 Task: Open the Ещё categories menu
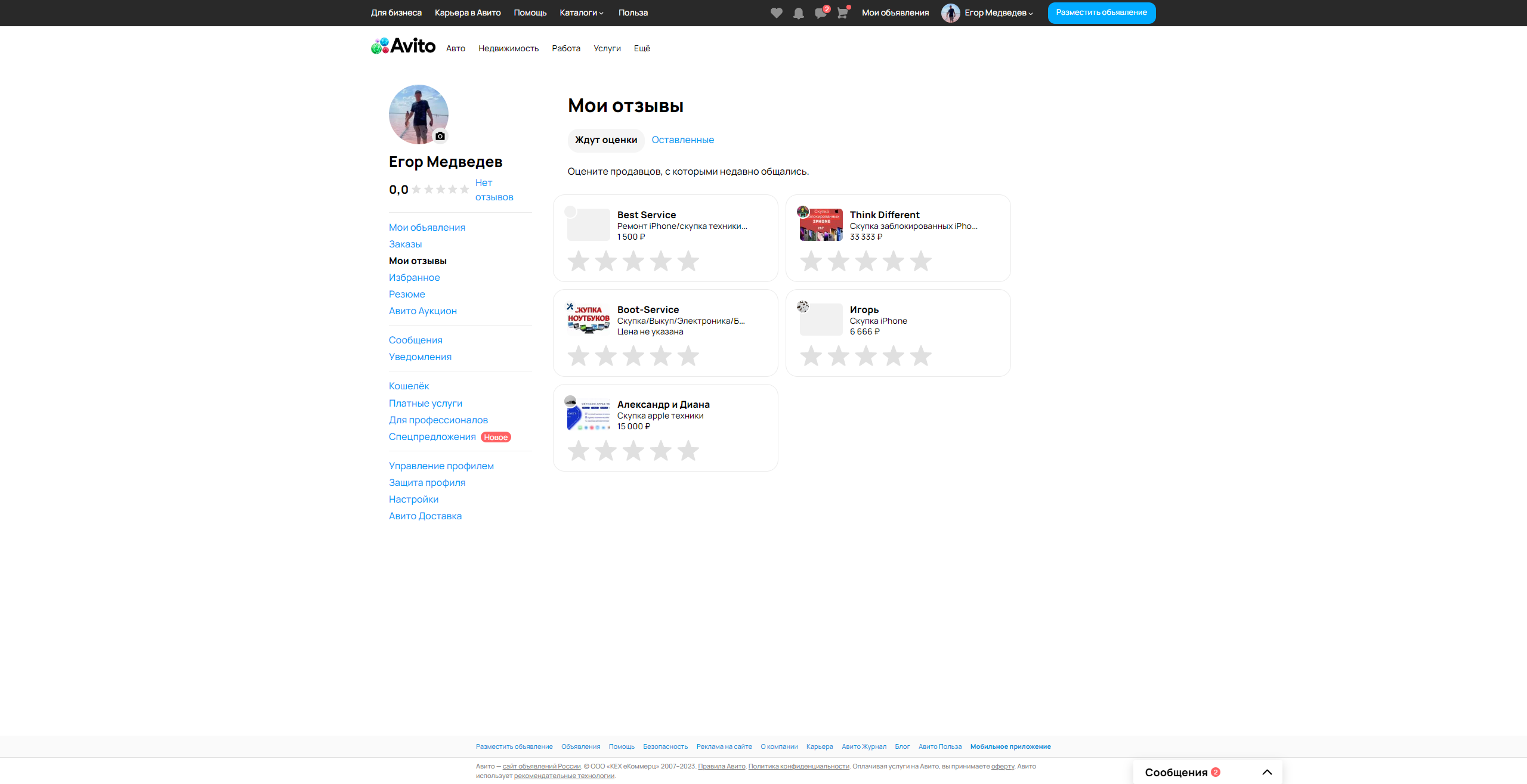tap(642, 48)
